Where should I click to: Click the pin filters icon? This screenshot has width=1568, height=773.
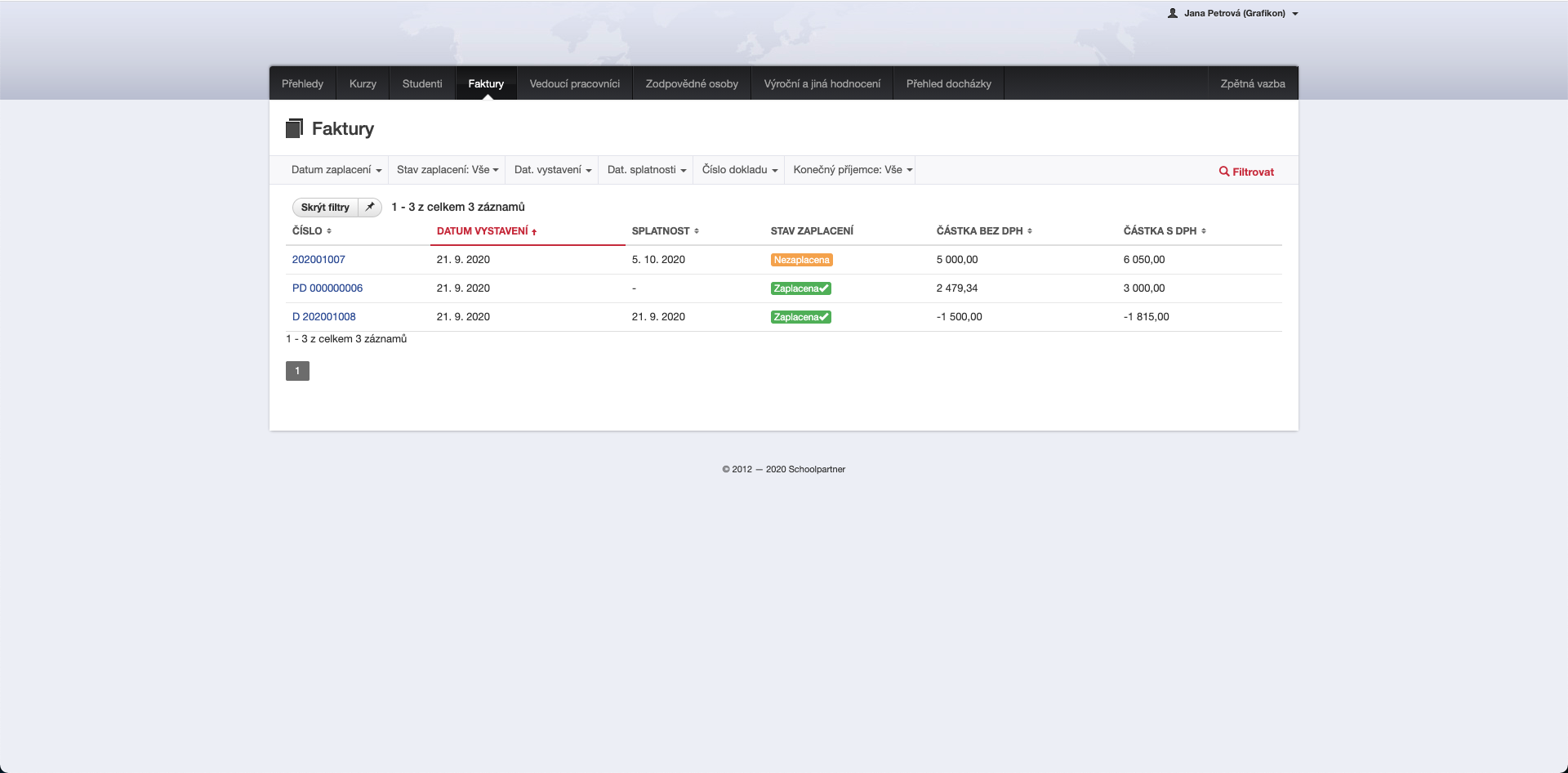pyautogui.click(x=370, y=207)
